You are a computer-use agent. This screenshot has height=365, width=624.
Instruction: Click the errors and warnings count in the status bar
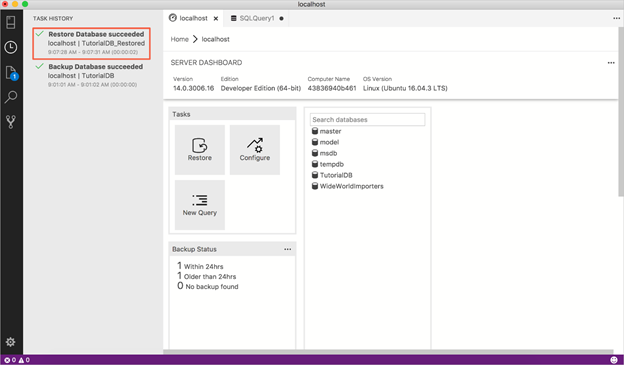point(17,360)
